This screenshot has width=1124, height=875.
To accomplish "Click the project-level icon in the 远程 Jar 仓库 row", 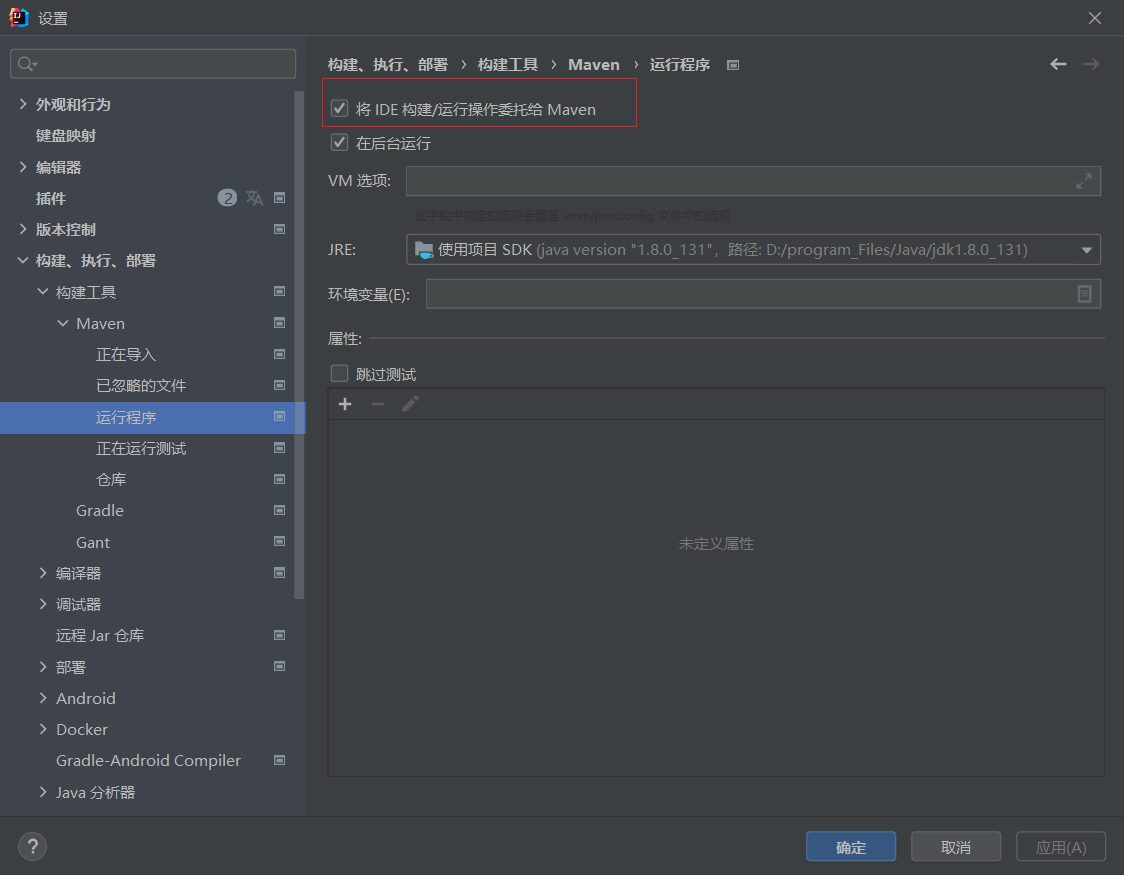I will [x=280, y=635].
